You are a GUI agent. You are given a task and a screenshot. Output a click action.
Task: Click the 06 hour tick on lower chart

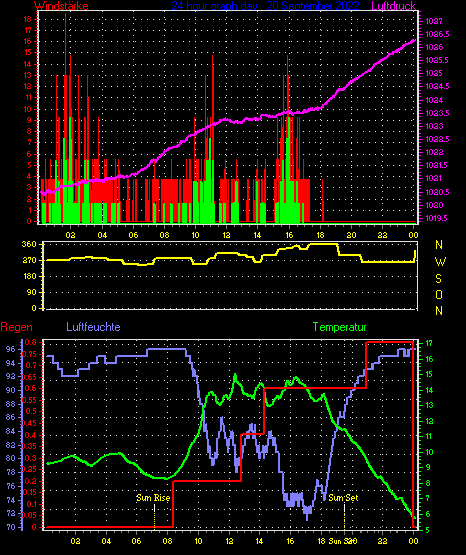(x=137, y=541)
